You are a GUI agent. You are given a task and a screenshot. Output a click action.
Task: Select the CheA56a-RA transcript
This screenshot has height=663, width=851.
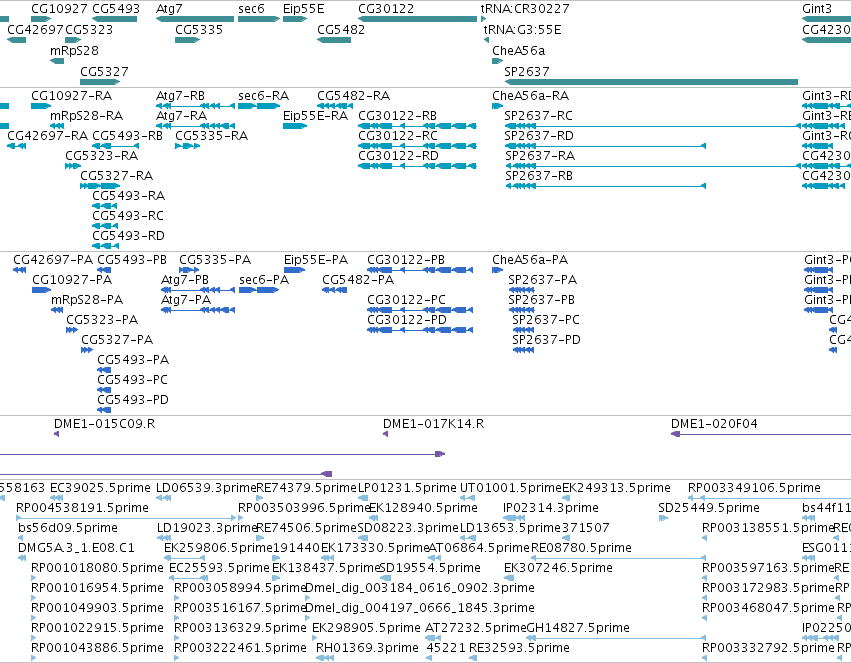tap(497, 106)
